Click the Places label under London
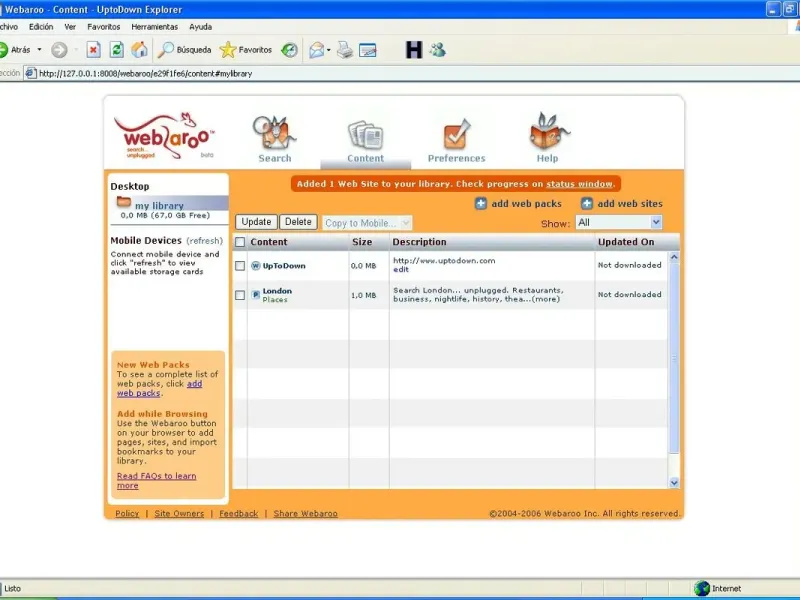This screenshot has height=600, width=800. click(274, 299)
